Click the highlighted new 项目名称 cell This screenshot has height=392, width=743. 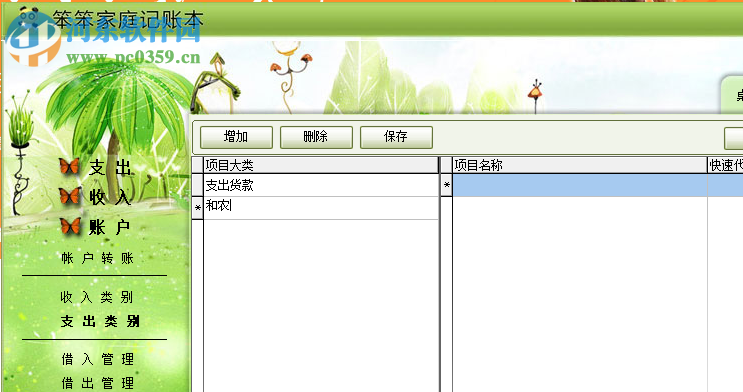[x=580, y=185]
